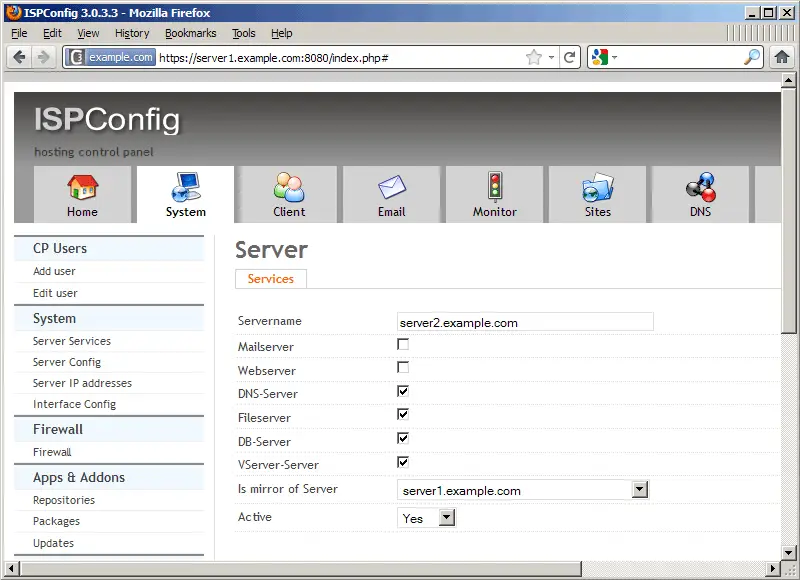Open the Tools menu

pyautogui.click(x=243, y=33)
